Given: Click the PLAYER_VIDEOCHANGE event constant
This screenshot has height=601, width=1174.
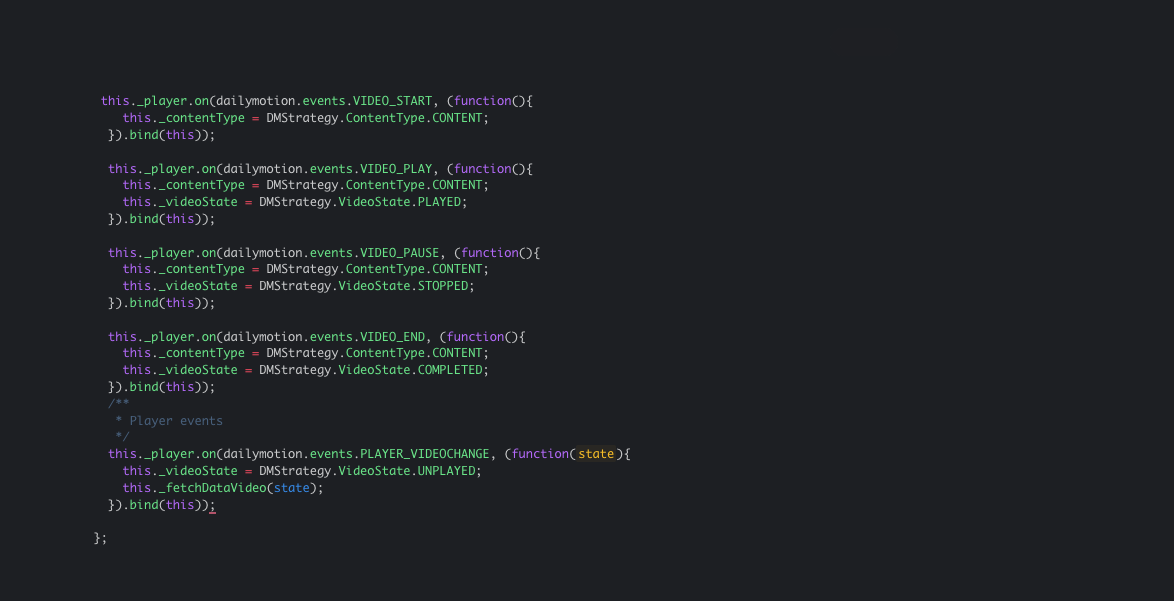Looking at the screenshot, I should point(425,454).
